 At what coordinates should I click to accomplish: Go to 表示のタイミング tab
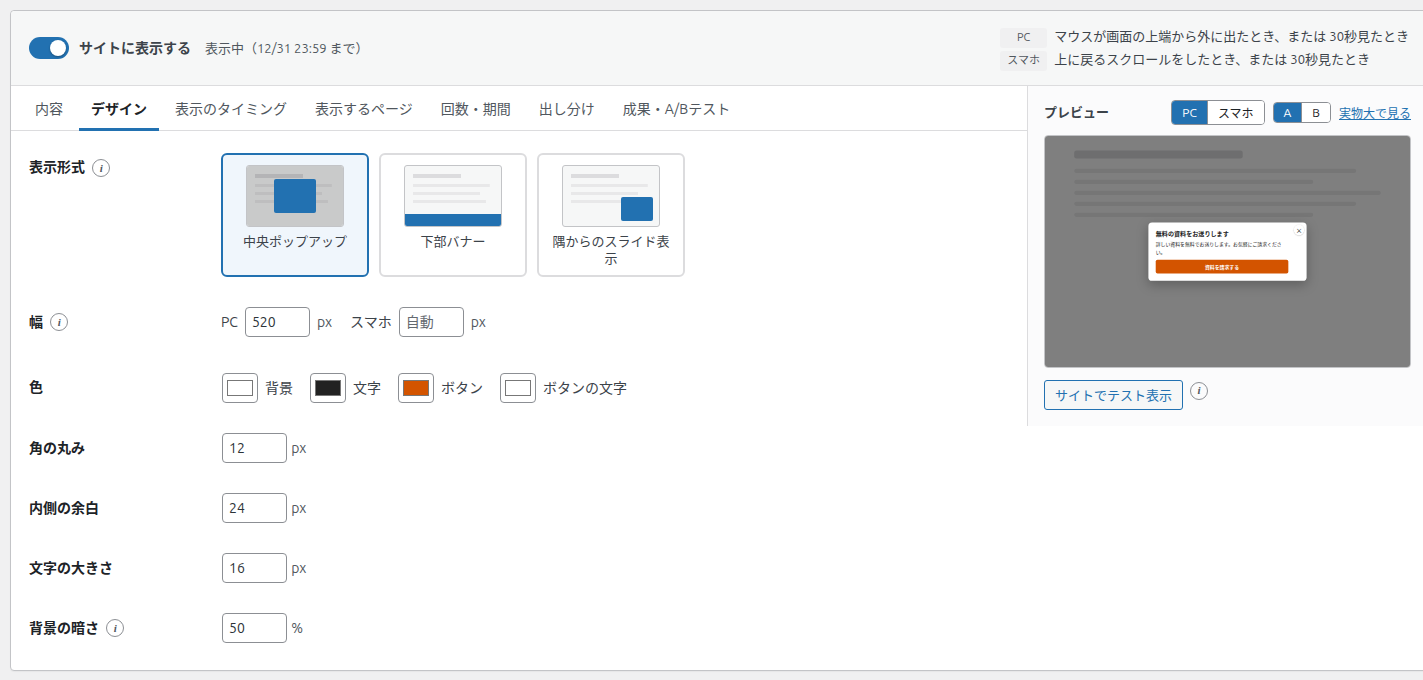pyautogui.click(x=231, y=109)
